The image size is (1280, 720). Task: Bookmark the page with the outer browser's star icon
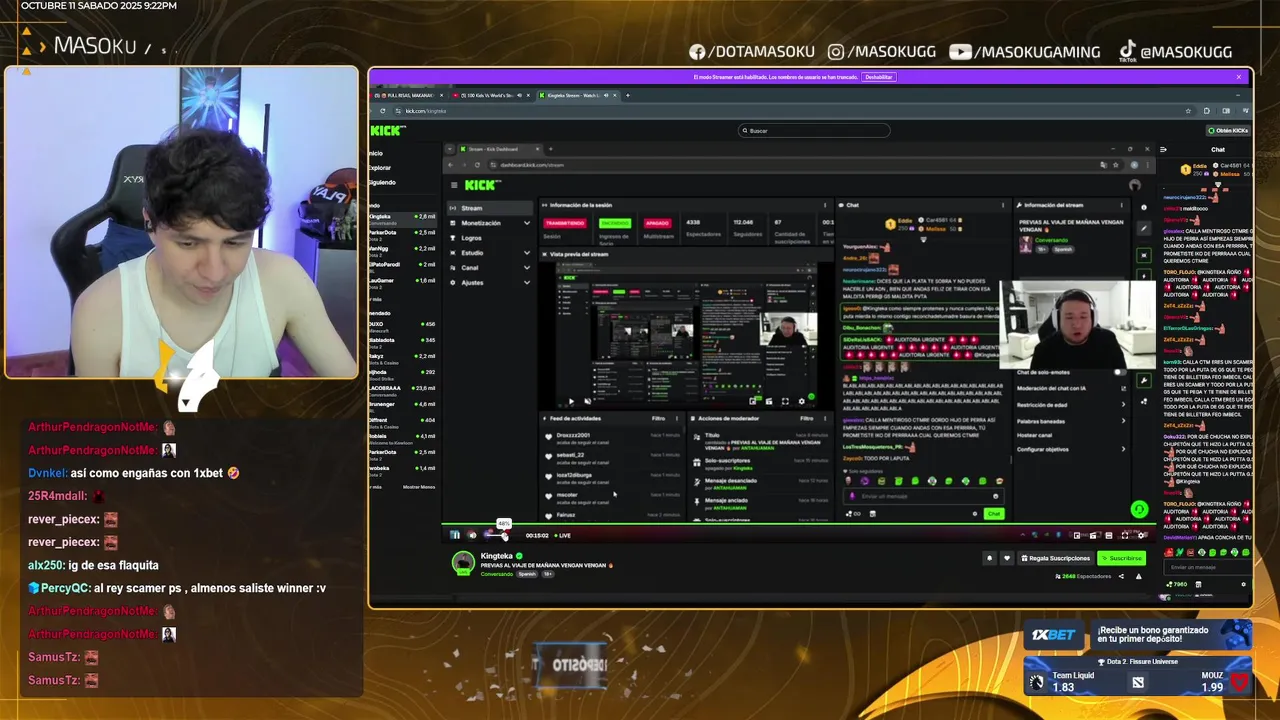[1188, 111]
